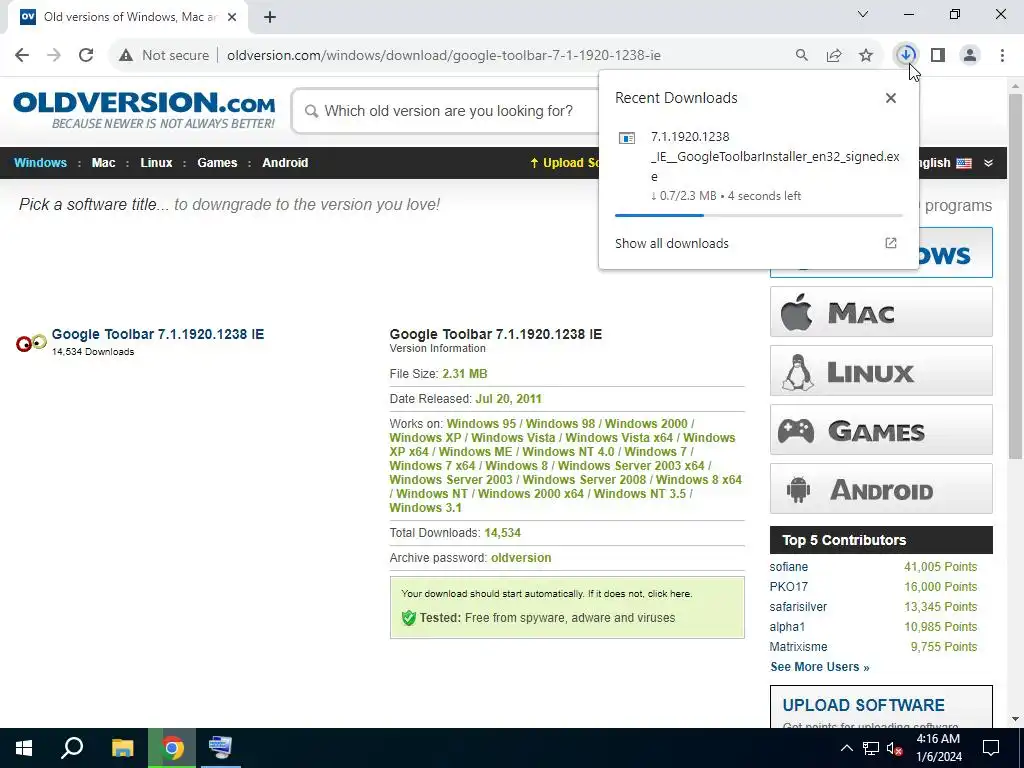Click the scrollbar down arrow
This screenshot has height=768, width=1024.
point(1015,719)
